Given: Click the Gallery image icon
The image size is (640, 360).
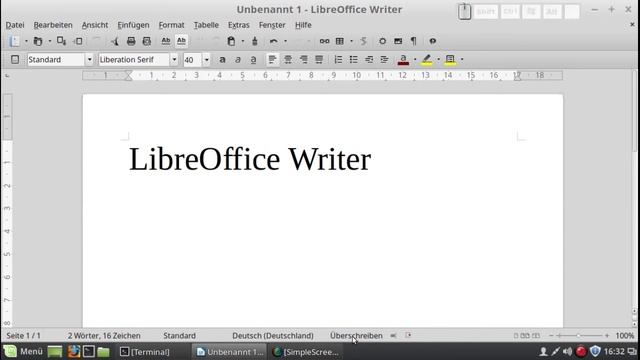Looking at the screenshot, I should pyautogui.click(x=398, y=41).
